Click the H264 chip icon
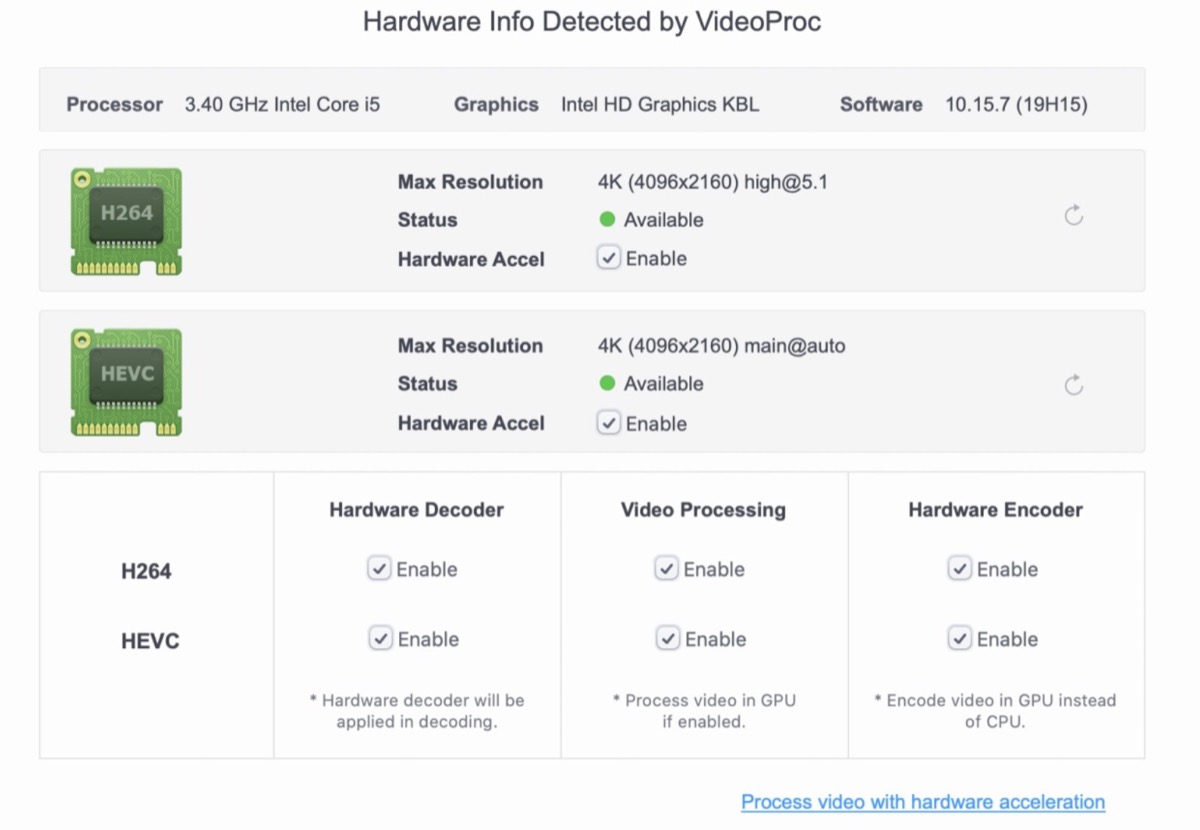Screen dimensions: 1200x830 (x=126, y=221)
